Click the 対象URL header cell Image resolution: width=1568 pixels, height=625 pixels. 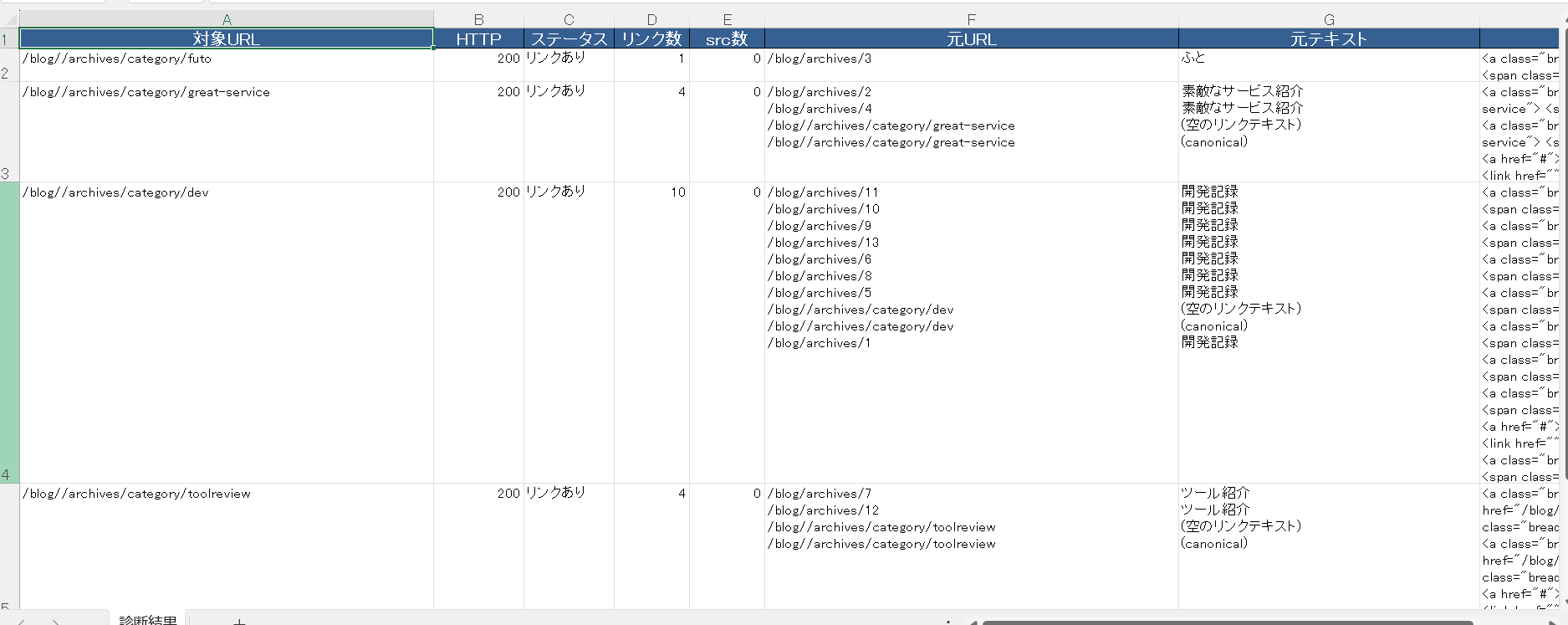coord(226,38)
